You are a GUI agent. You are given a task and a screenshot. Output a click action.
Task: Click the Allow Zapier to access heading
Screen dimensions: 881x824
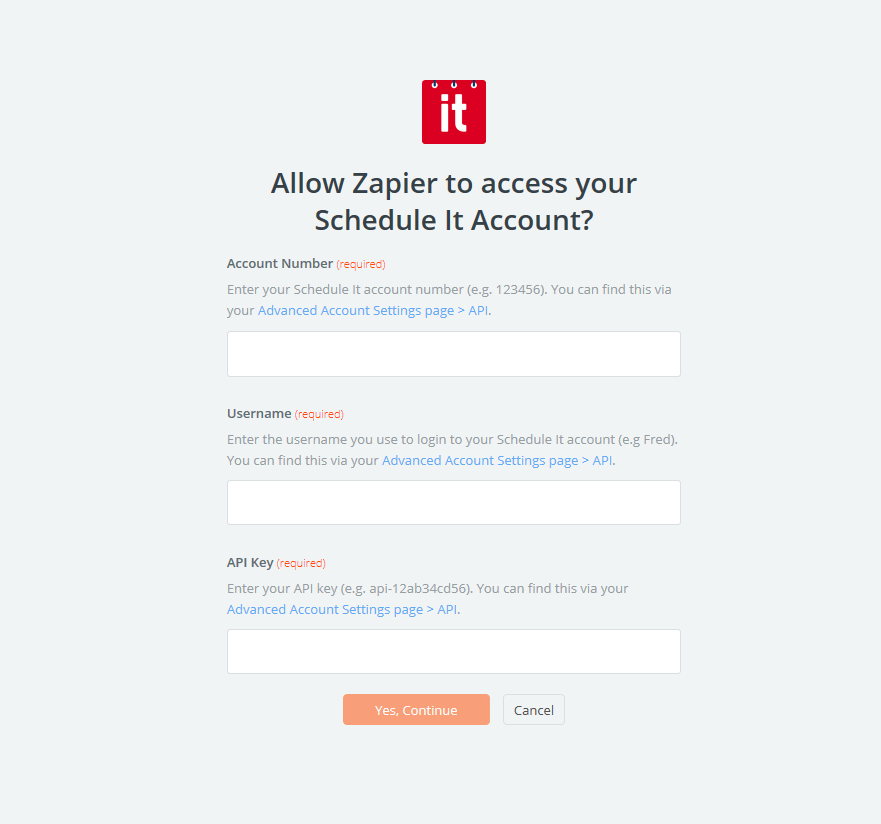[454, 184]
